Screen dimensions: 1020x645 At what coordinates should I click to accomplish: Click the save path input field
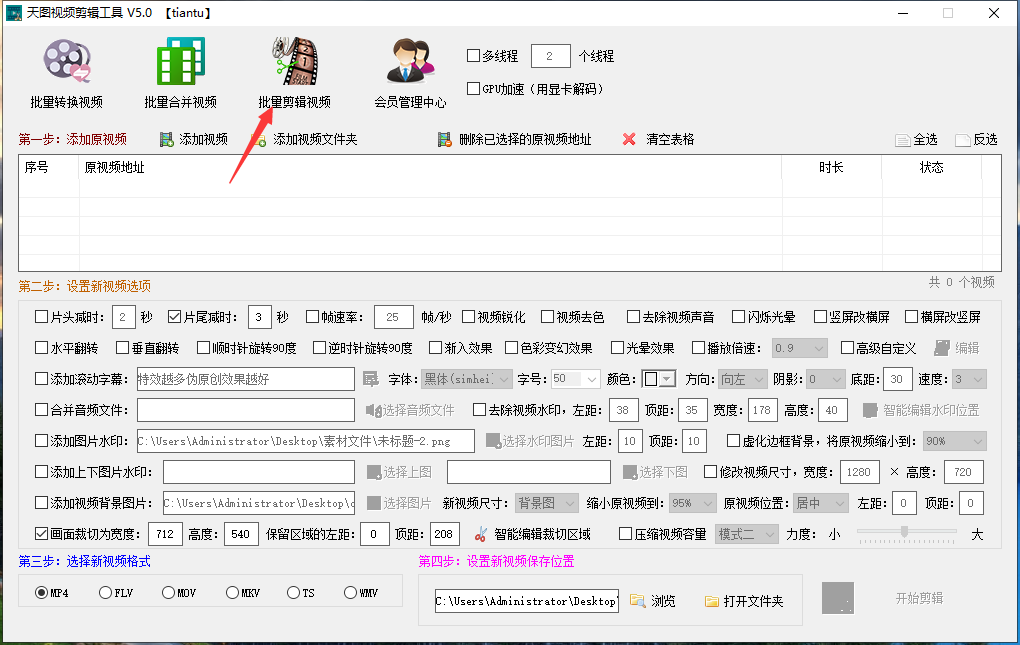tap(527, 601)
